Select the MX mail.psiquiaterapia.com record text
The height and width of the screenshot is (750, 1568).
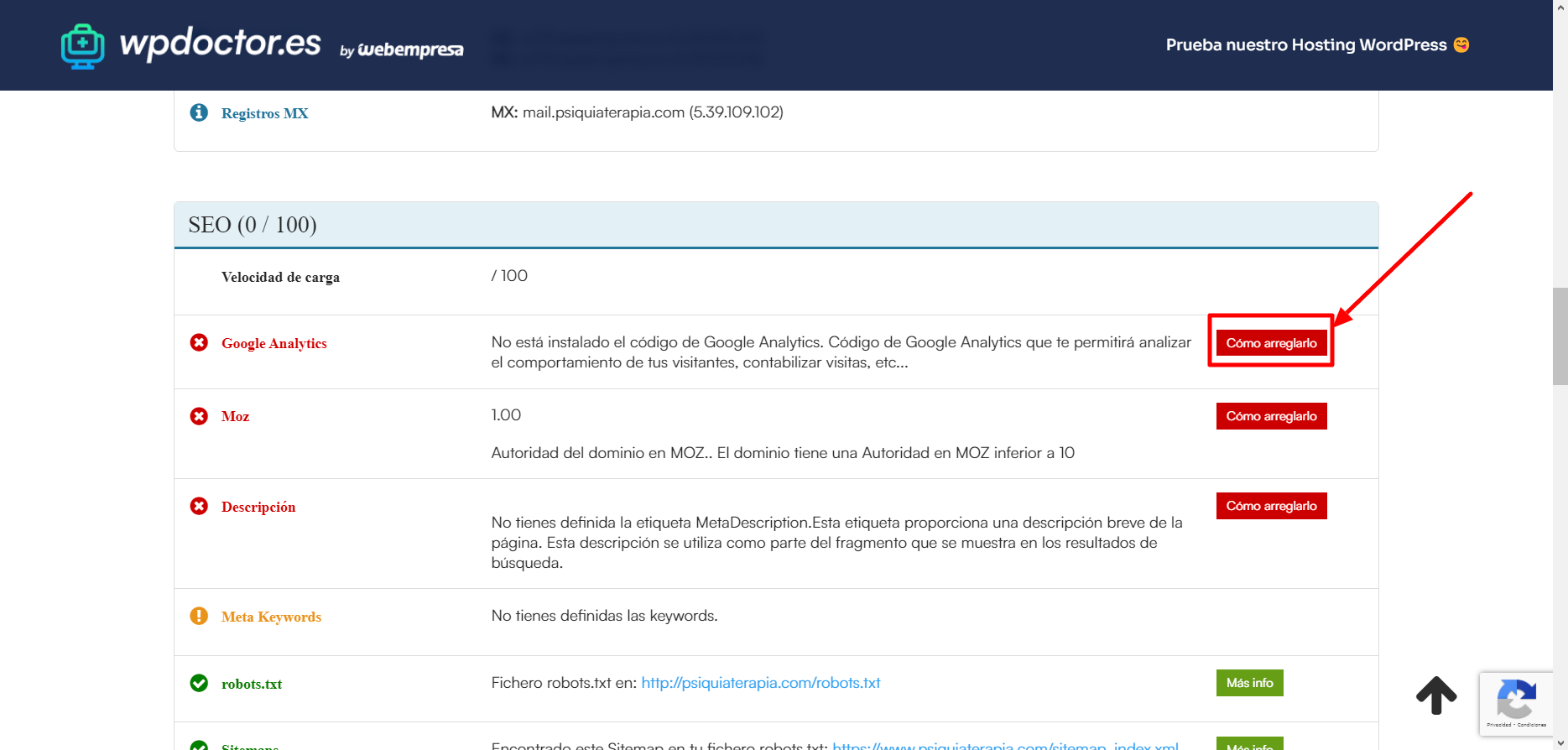point(638,112)
